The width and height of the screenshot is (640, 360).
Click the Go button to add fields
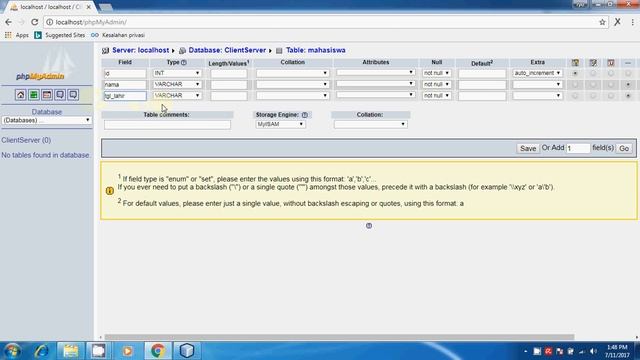[624, 149]
